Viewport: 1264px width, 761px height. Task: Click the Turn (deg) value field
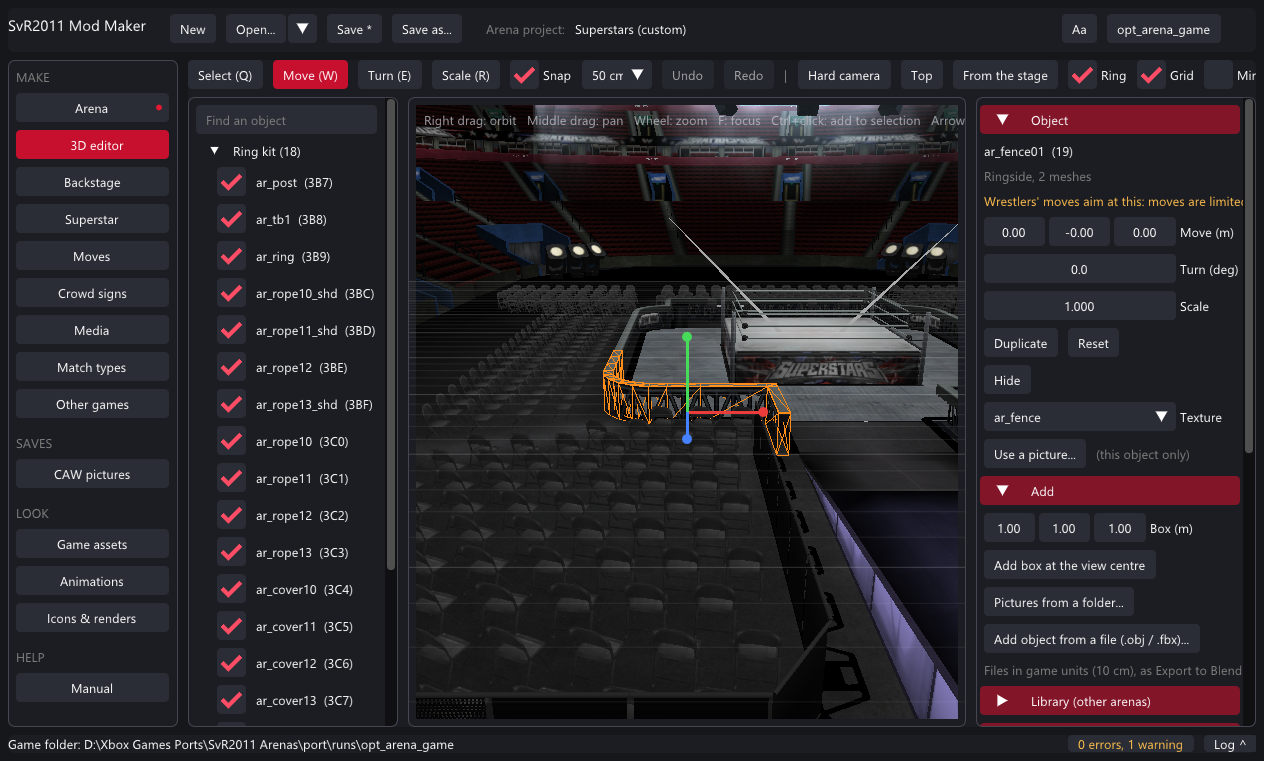[x=1079, y=269]
